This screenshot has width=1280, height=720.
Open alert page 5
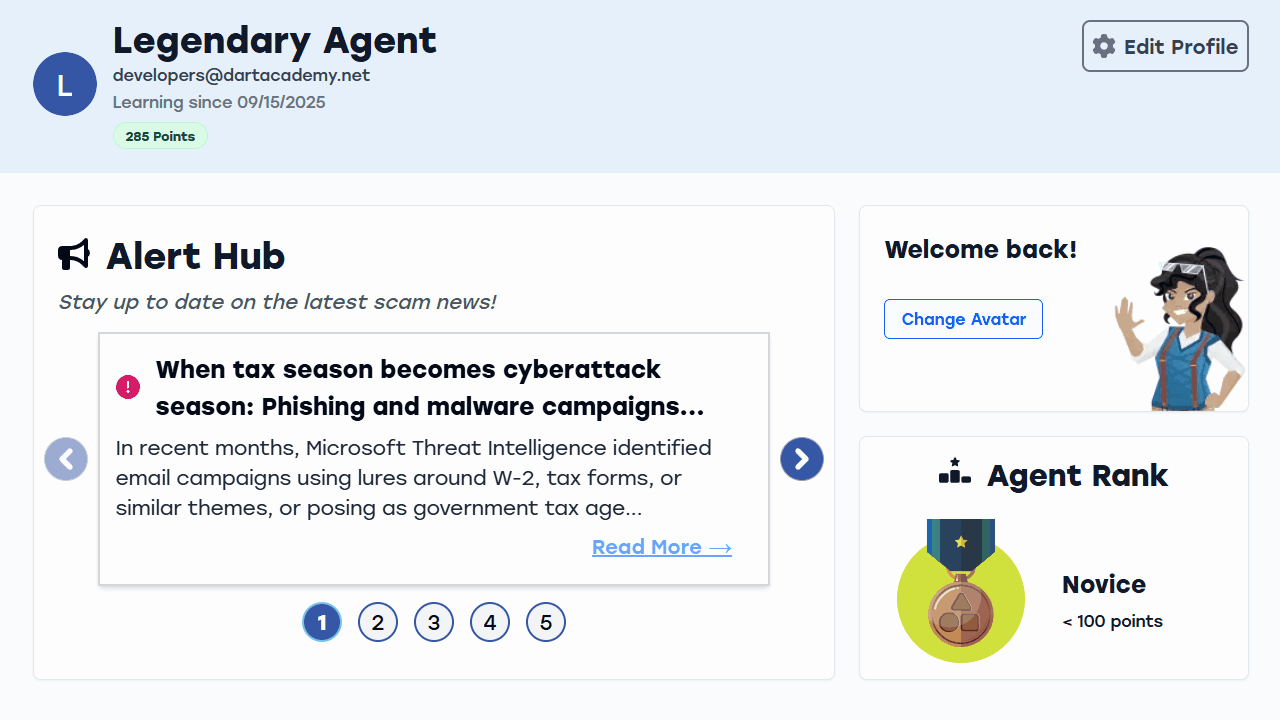pos(546,621)
